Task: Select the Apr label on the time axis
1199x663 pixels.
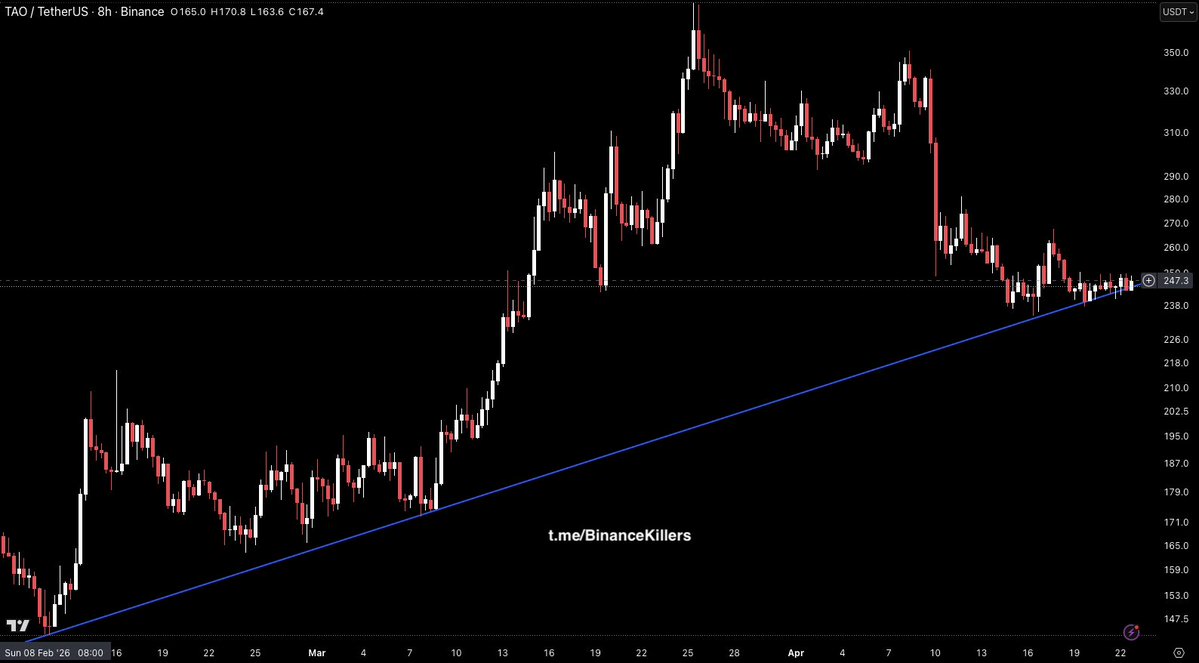Action: [795, 652]
